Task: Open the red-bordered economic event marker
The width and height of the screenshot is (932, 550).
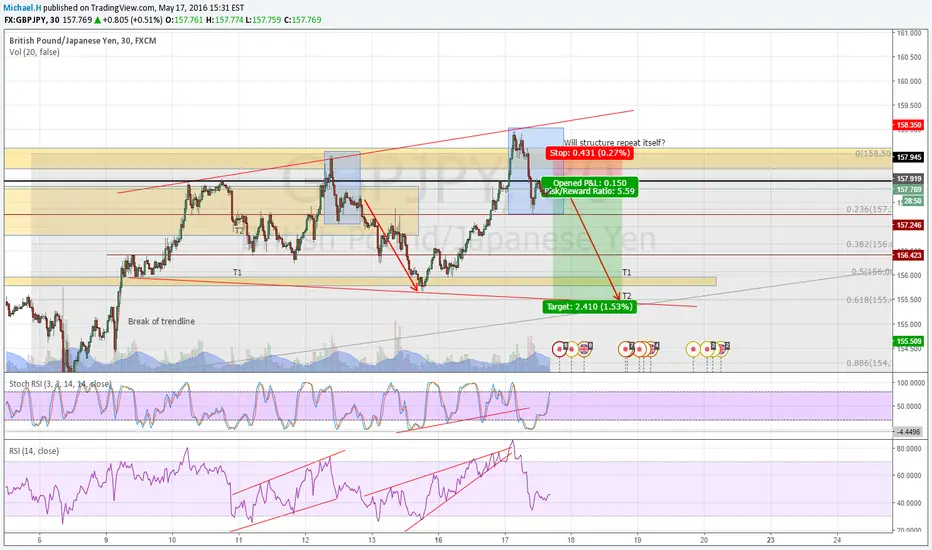Action: coord(559,349)
